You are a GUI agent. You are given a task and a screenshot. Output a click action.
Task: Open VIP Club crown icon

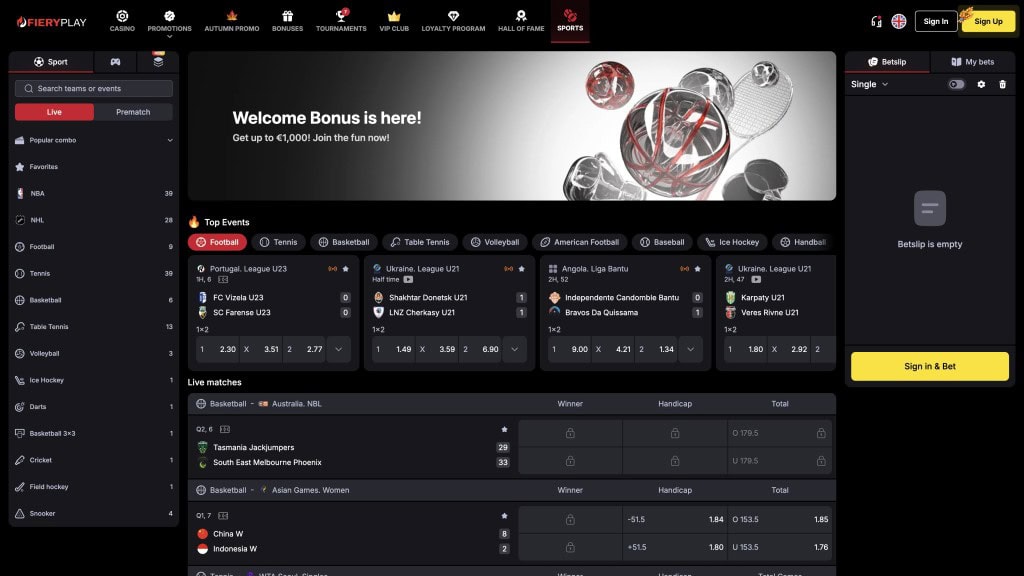(394, 16)
